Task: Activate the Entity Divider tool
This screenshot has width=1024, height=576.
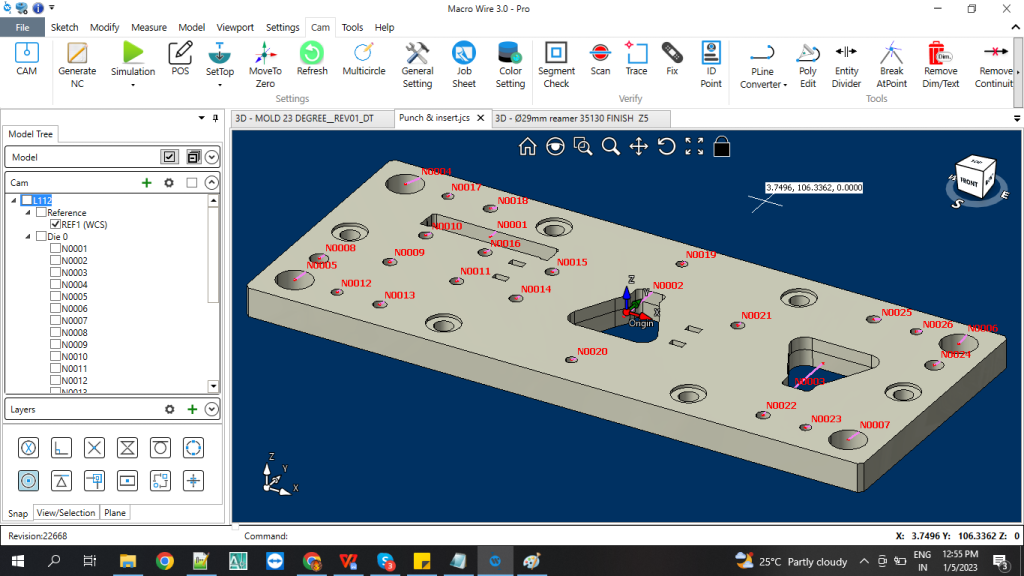Action: pyautogui.click(x=846, y=65)
